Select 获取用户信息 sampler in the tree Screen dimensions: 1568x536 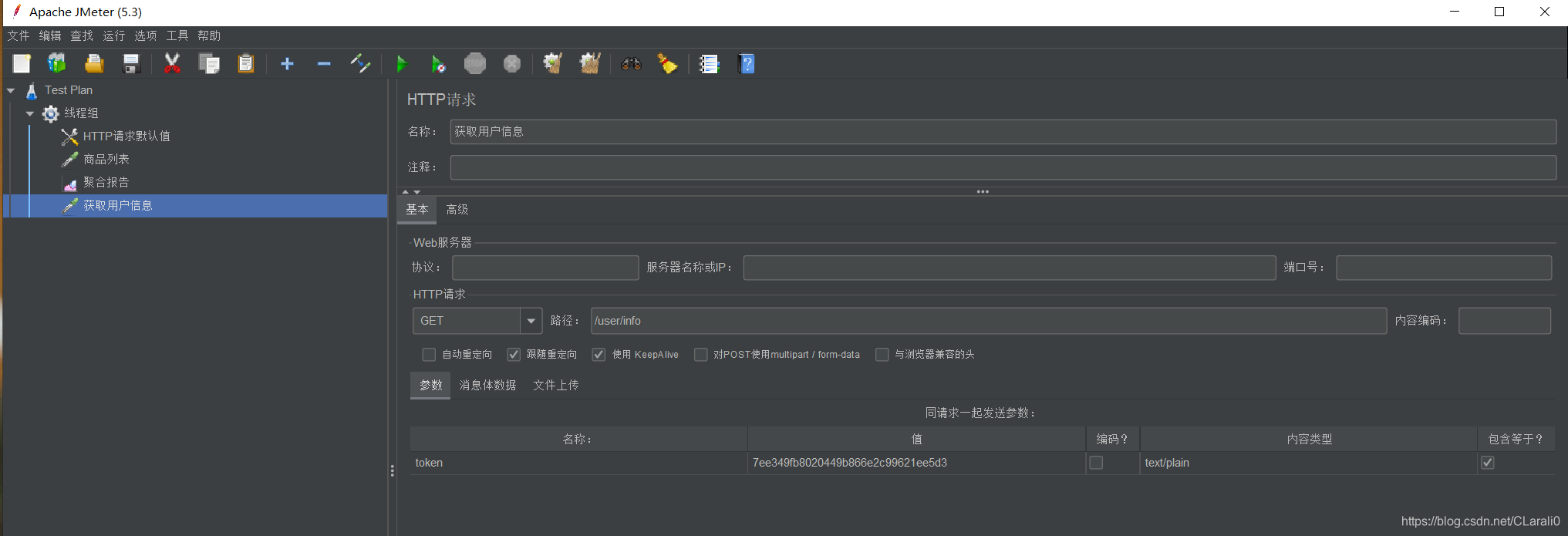tap(118, 206)
